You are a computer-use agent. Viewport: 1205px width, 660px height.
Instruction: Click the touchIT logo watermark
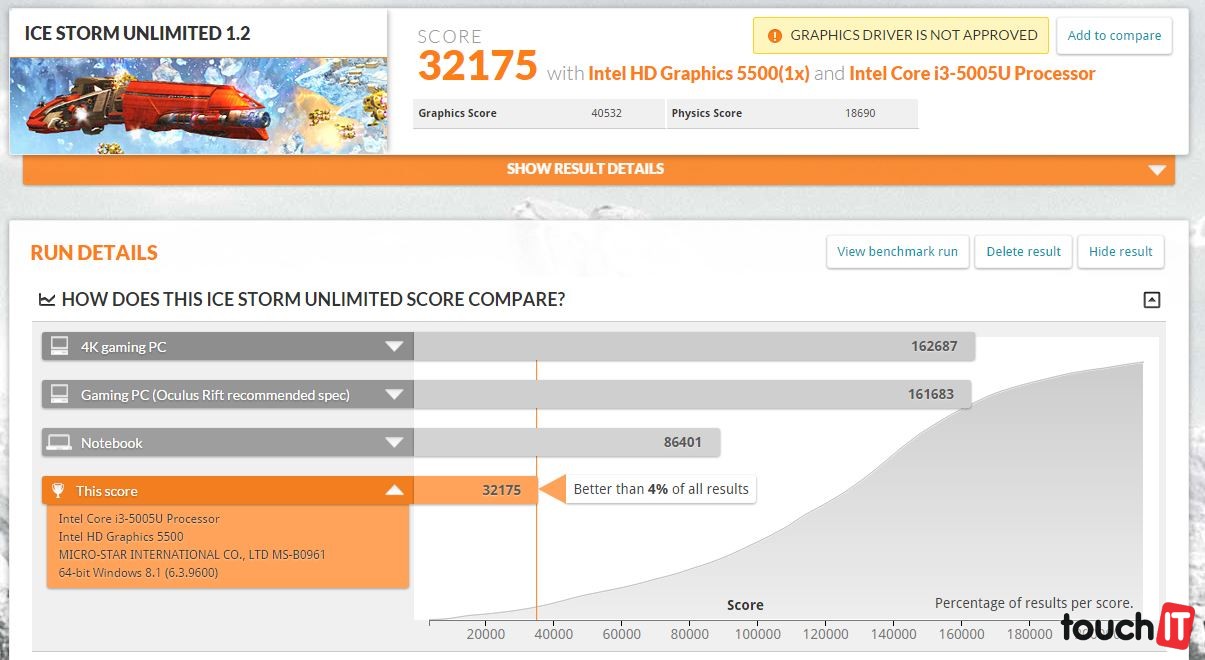click(1126, 627)
